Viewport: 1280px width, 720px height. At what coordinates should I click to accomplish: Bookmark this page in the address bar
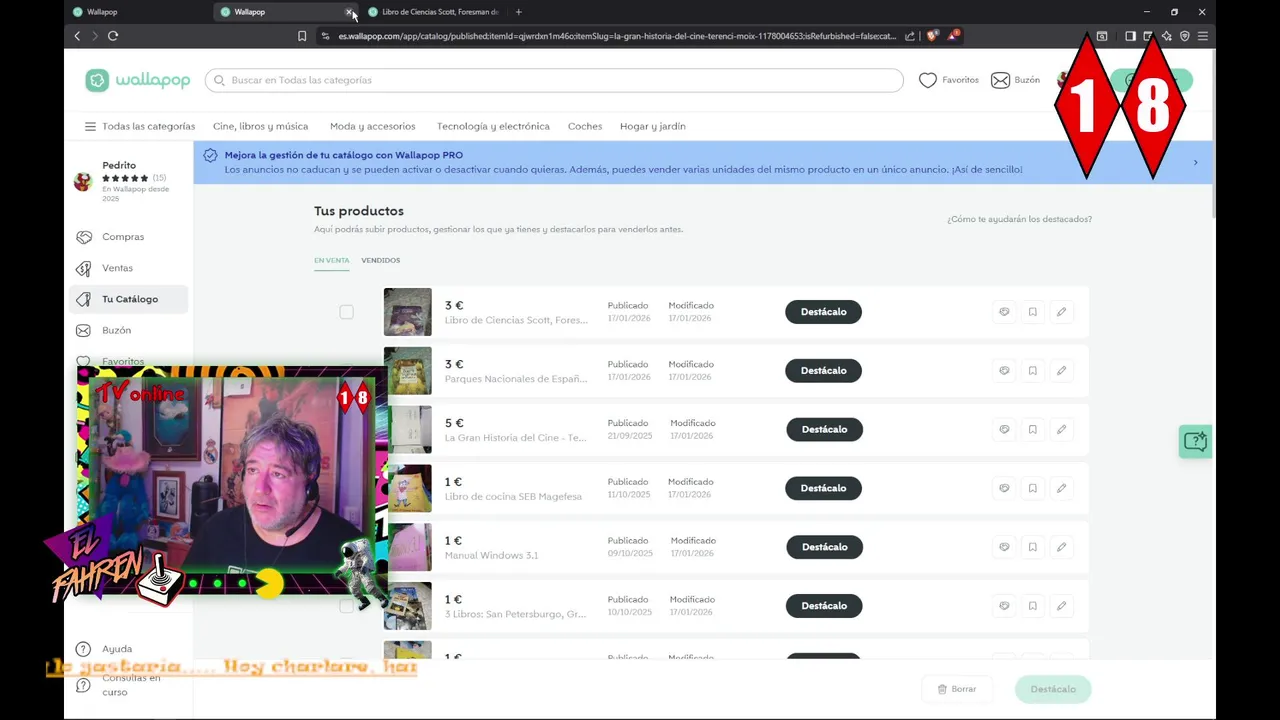[x=302, y=36]
